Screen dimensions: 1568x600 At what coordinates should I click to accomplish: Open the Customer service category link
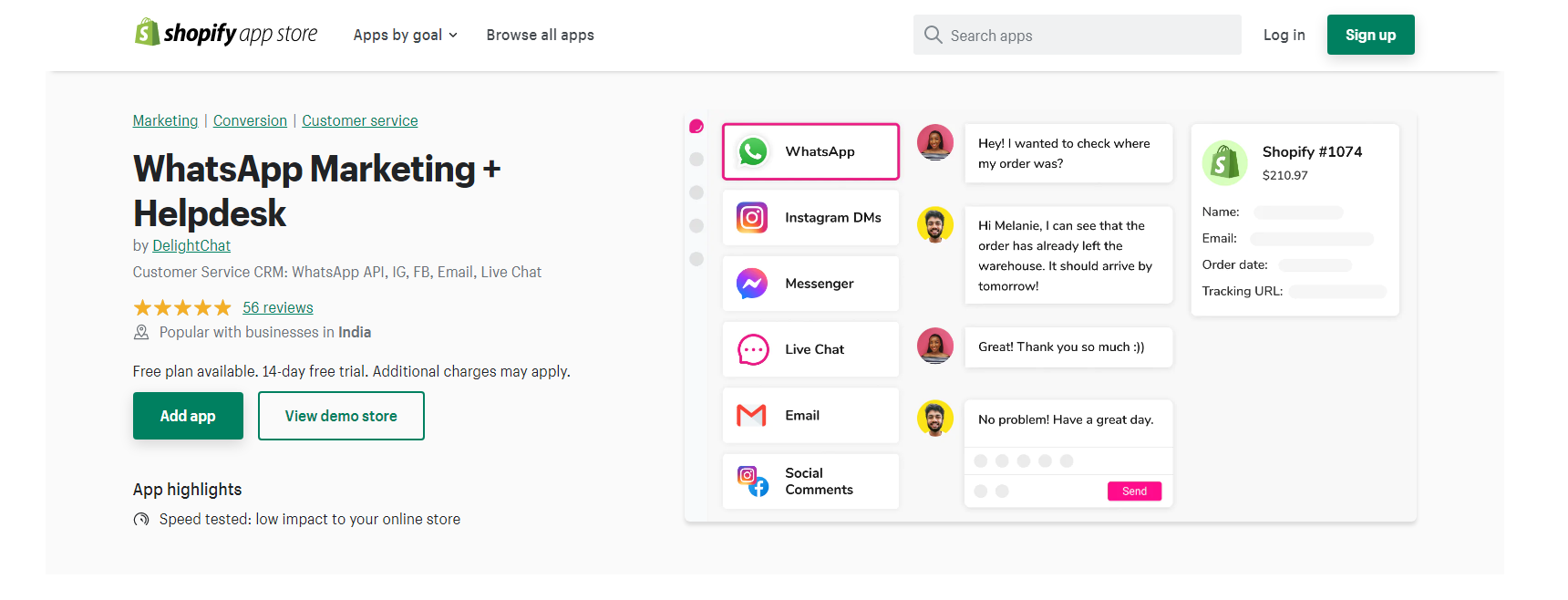click(359, 120)
